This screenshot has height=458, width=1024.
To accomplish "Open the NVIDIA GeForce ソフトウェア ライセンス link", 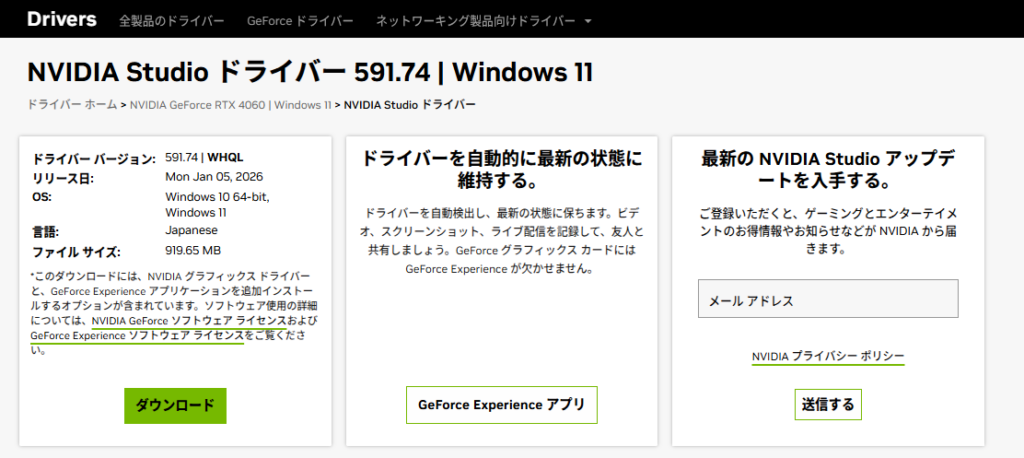I will click(x=188, y=321).
